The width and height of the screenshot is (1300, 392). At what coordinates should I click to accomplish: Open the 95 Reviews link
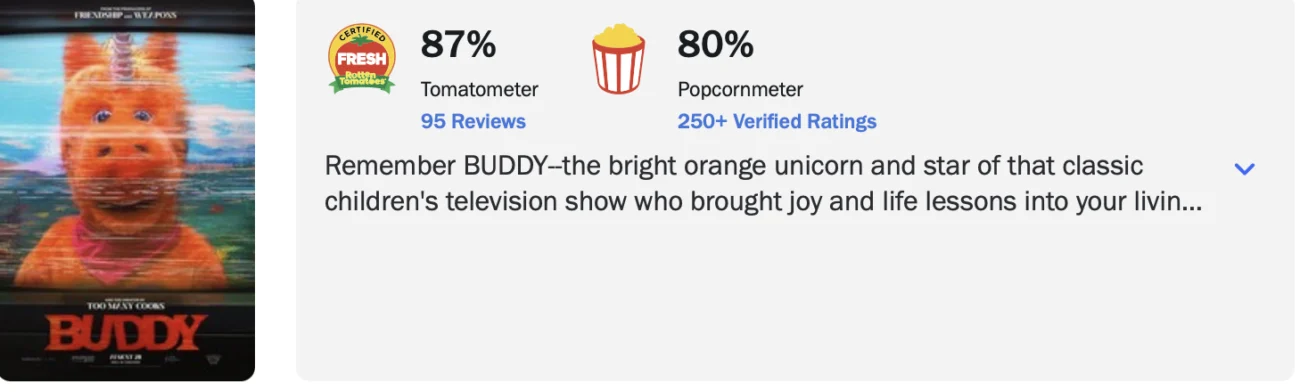[x=473, y=121]
